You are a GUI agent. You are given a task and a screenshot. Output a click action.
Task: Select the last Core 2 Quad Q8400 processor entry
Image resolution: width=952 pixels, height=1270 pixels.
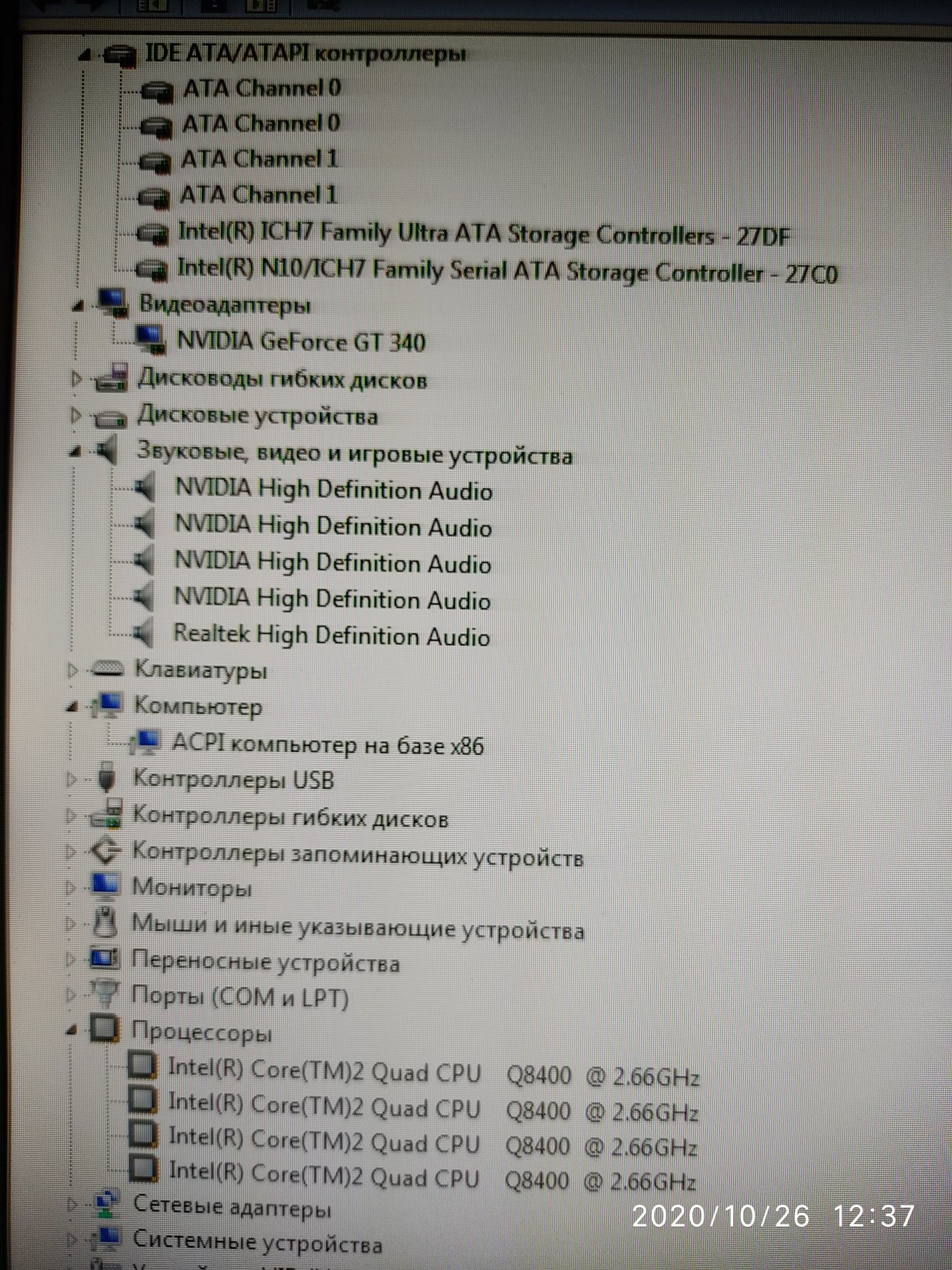click(432, 1177)
